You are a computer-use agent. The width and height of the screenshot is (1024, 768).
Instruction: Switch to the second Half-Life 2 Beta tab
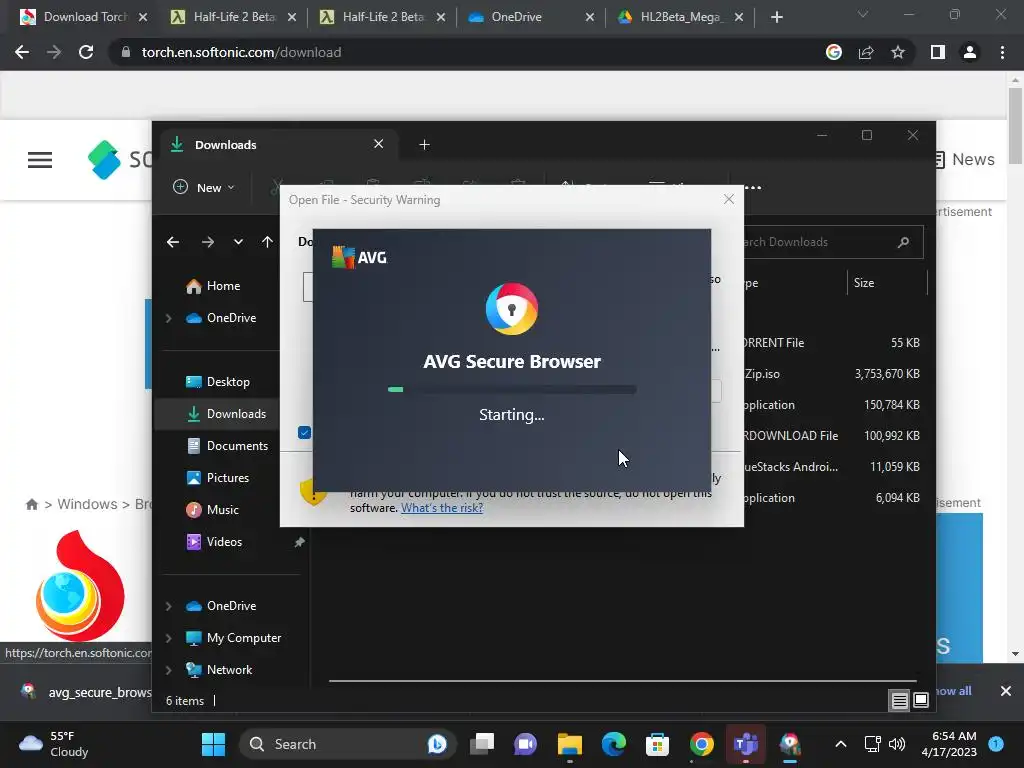tap(382, 17)
